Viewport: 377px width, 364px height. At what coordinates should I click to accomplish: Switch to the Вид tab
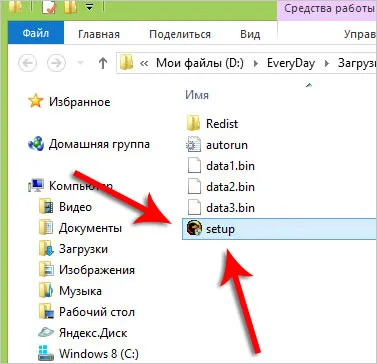[250, 34]
